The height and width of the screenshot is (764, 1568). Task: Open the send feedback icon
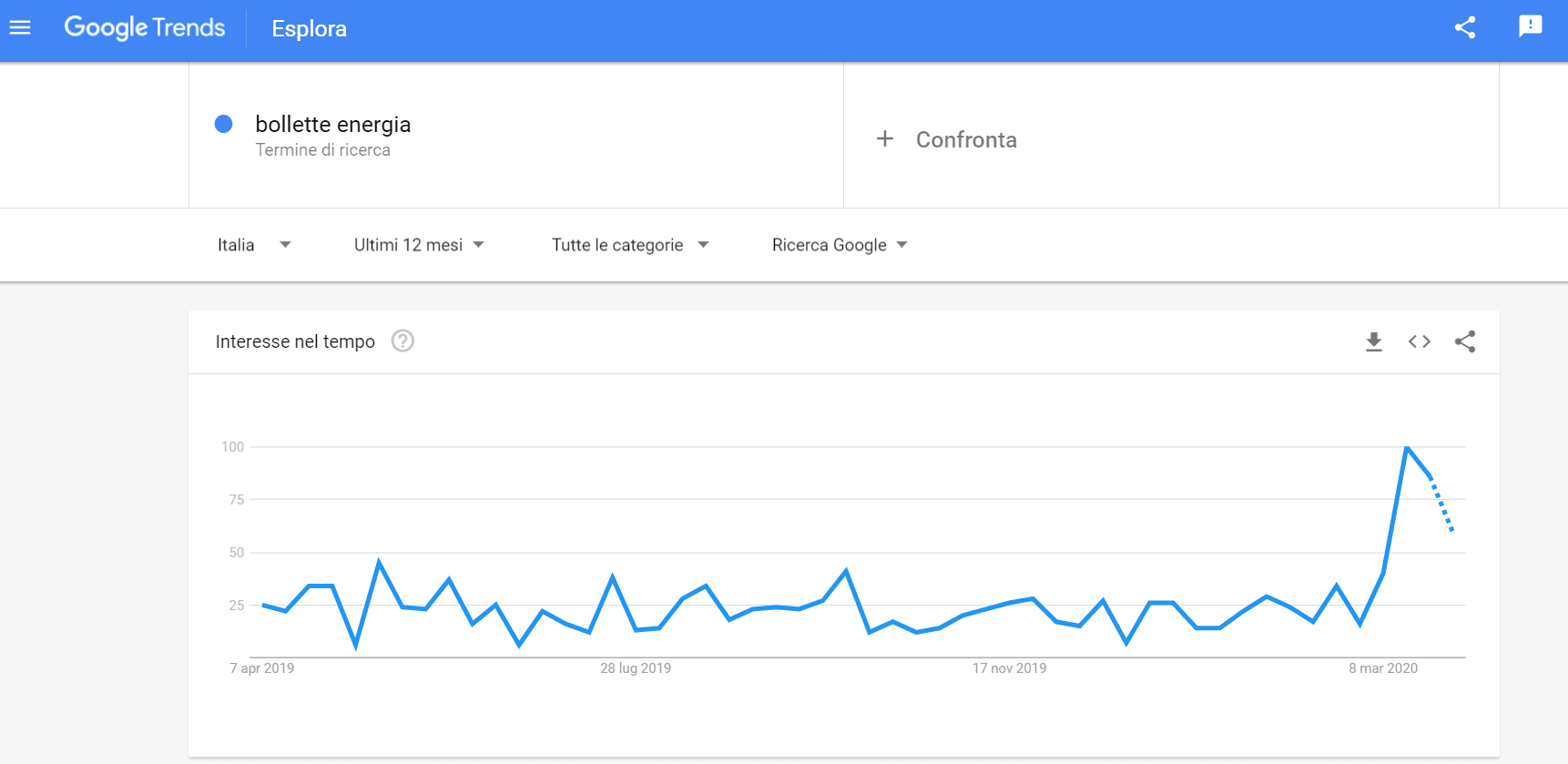(x=1530, y=26)
